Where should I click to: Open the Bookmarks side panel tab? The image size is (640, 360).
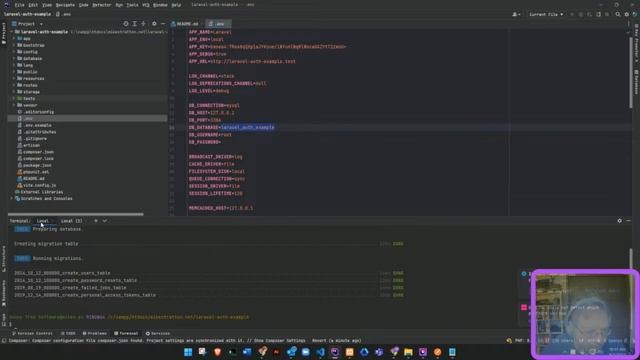(x=4, y=293)
